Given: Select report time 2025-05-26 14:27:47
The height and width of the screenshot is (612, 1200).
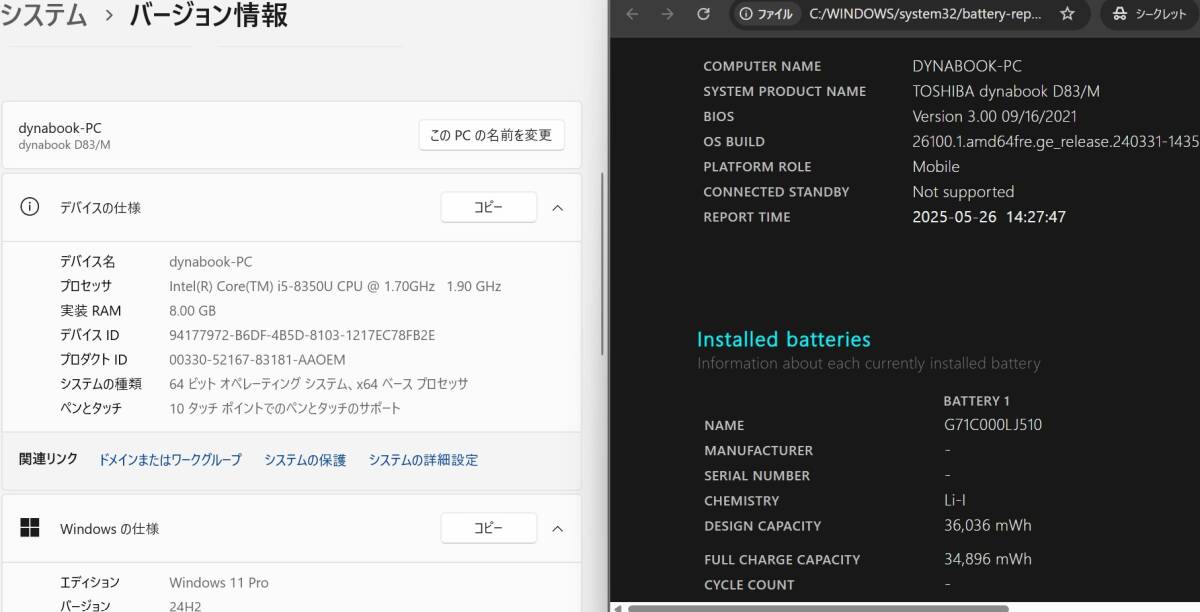Looking at the screenshot, I should (x=989, y=217).
